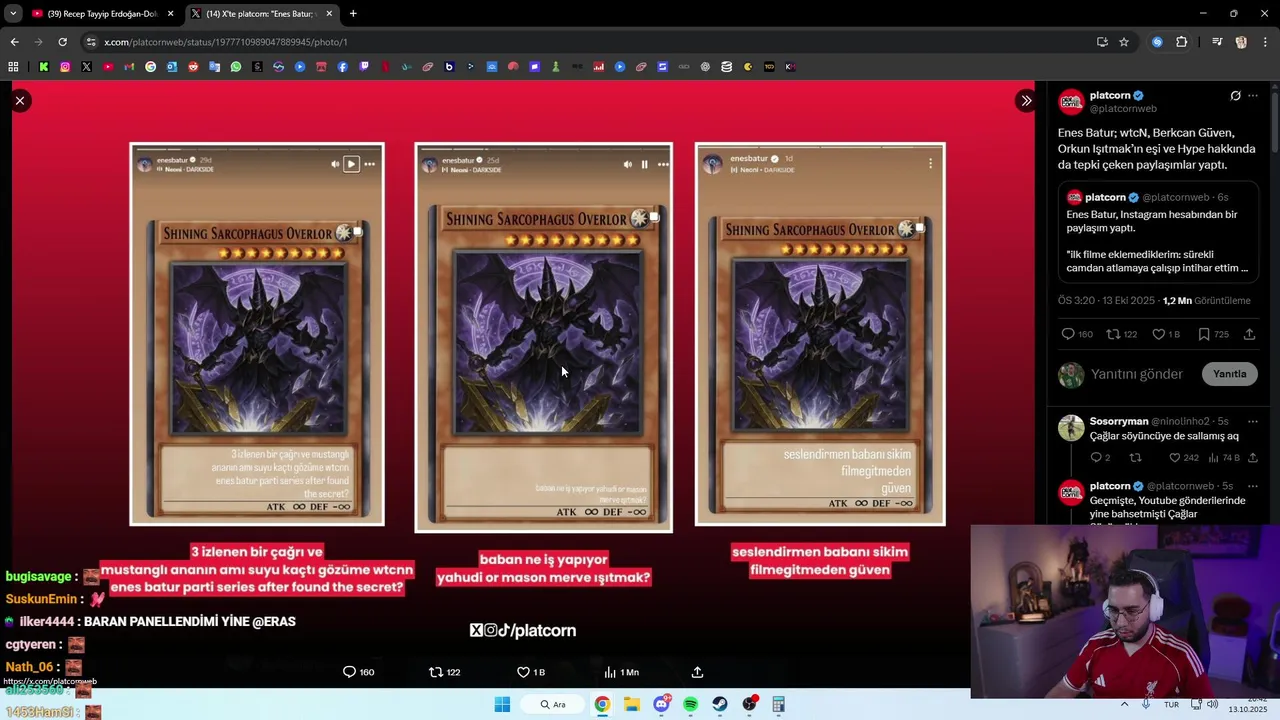1280x720 pixels.
Task: View analytics icon in bottom photo bar
Action: click(610, 672)
